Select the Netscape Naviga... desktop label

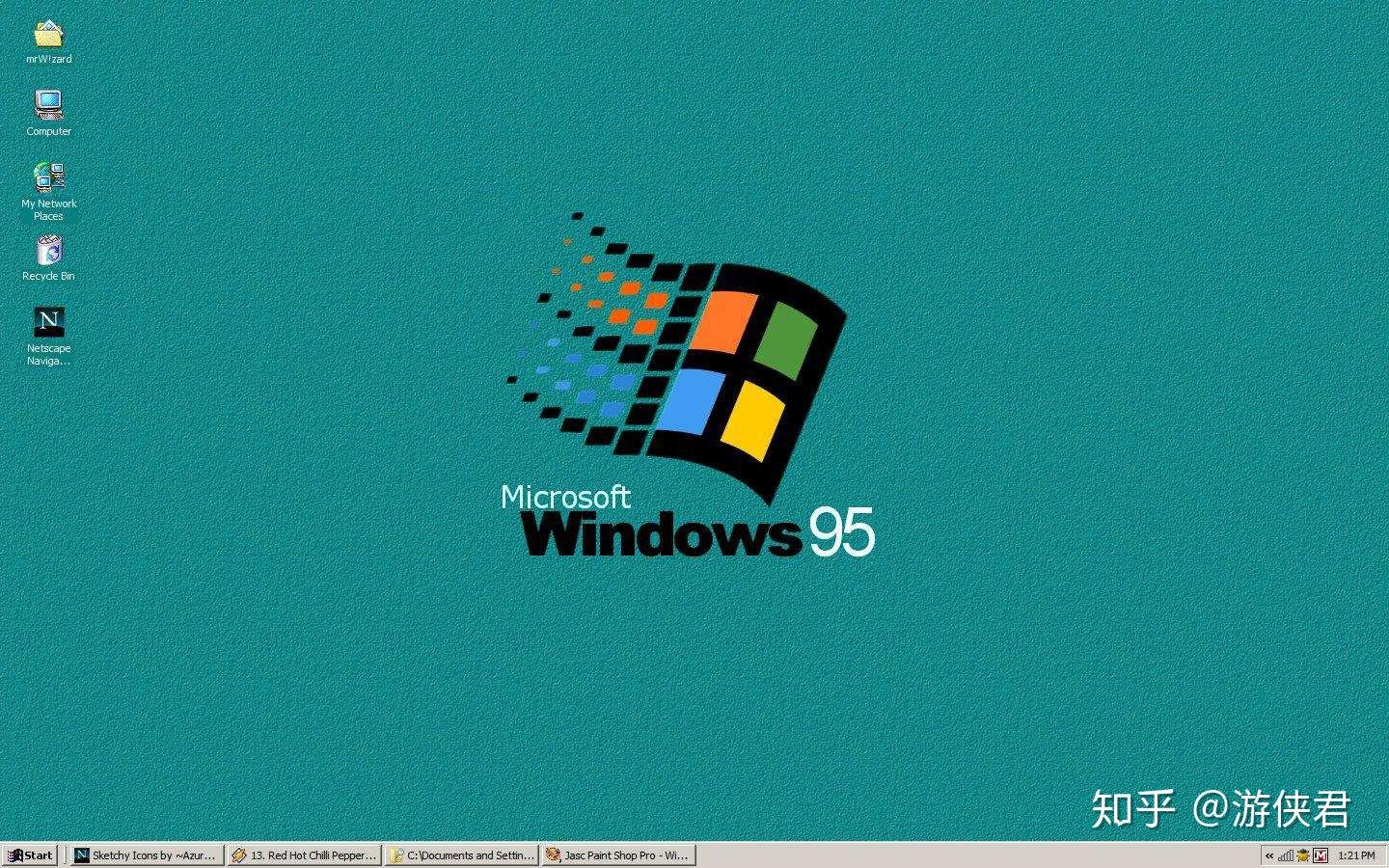48,354
